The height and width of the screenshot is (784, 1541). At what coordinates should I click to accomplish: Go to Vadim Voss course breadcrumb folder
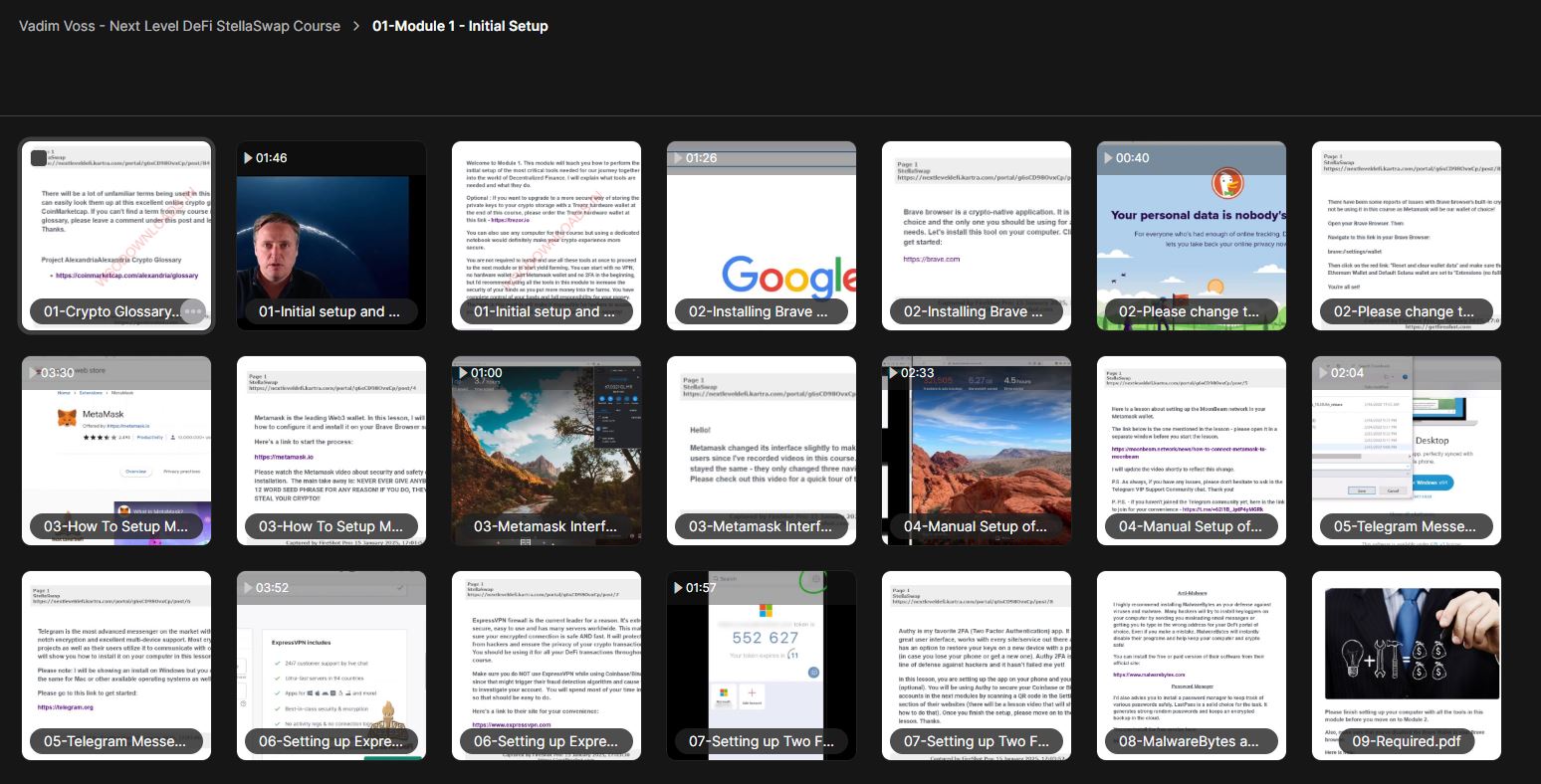pyautogui.click(x=179, y=26)
